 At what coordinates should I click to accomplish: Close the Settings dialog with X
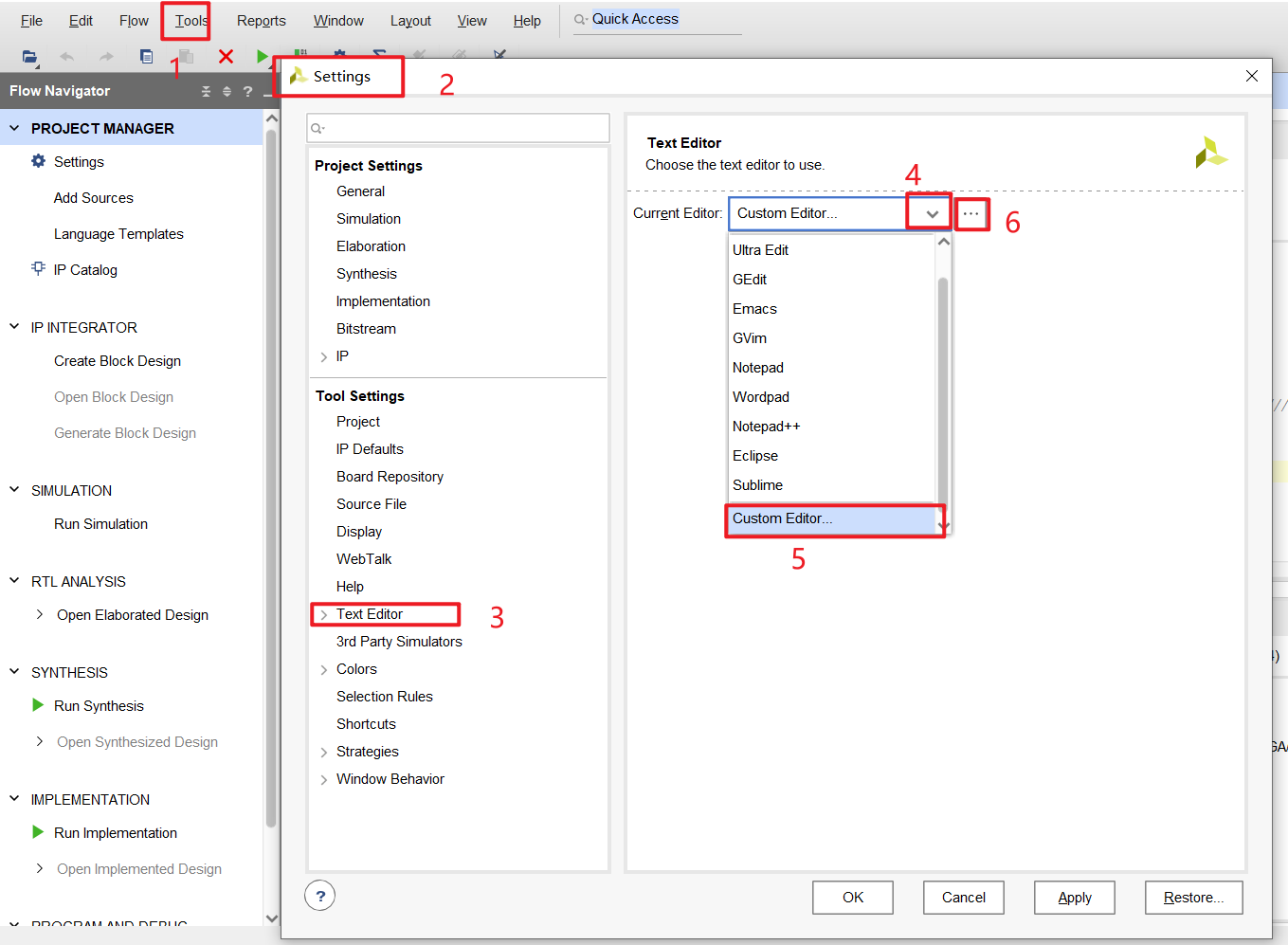click(x=1252, y=76)
